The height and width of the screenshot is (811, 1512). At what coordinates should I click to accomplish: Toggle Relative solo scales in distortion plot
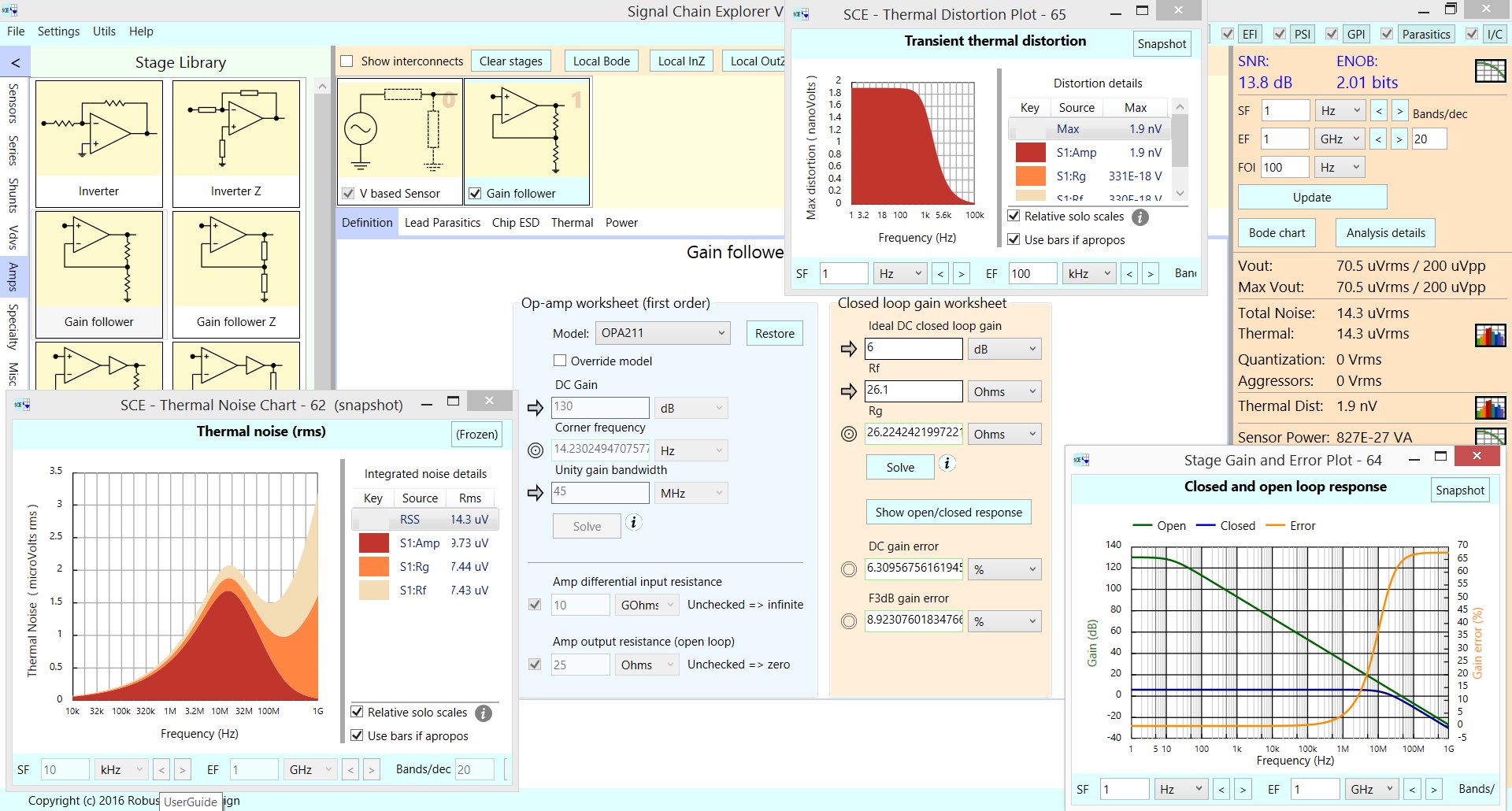pyautogui.click(x=1014, y=216)
